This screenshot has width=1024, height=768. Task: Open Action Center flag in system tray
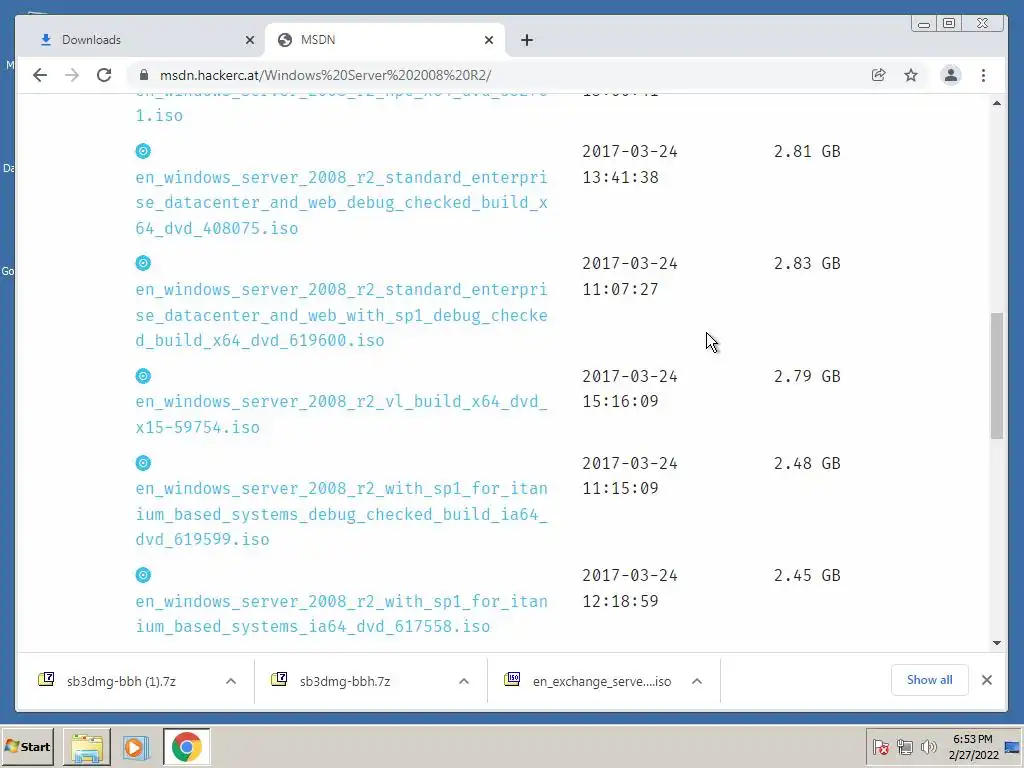click(880, 747)
